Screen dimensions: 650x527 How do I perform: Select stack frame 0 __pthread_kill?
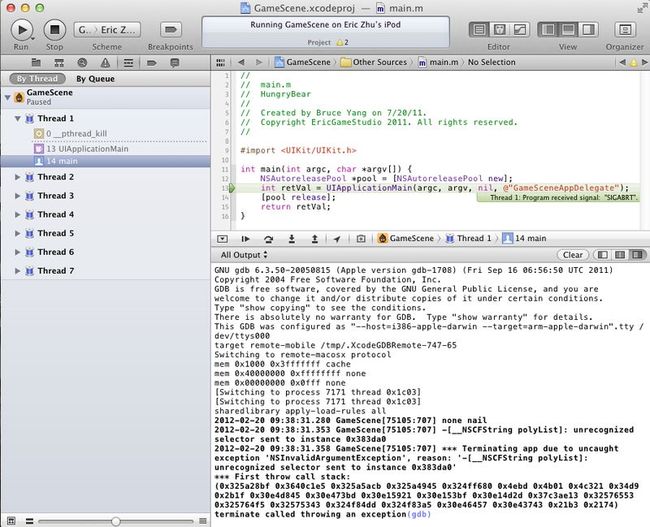coord(105,134)
